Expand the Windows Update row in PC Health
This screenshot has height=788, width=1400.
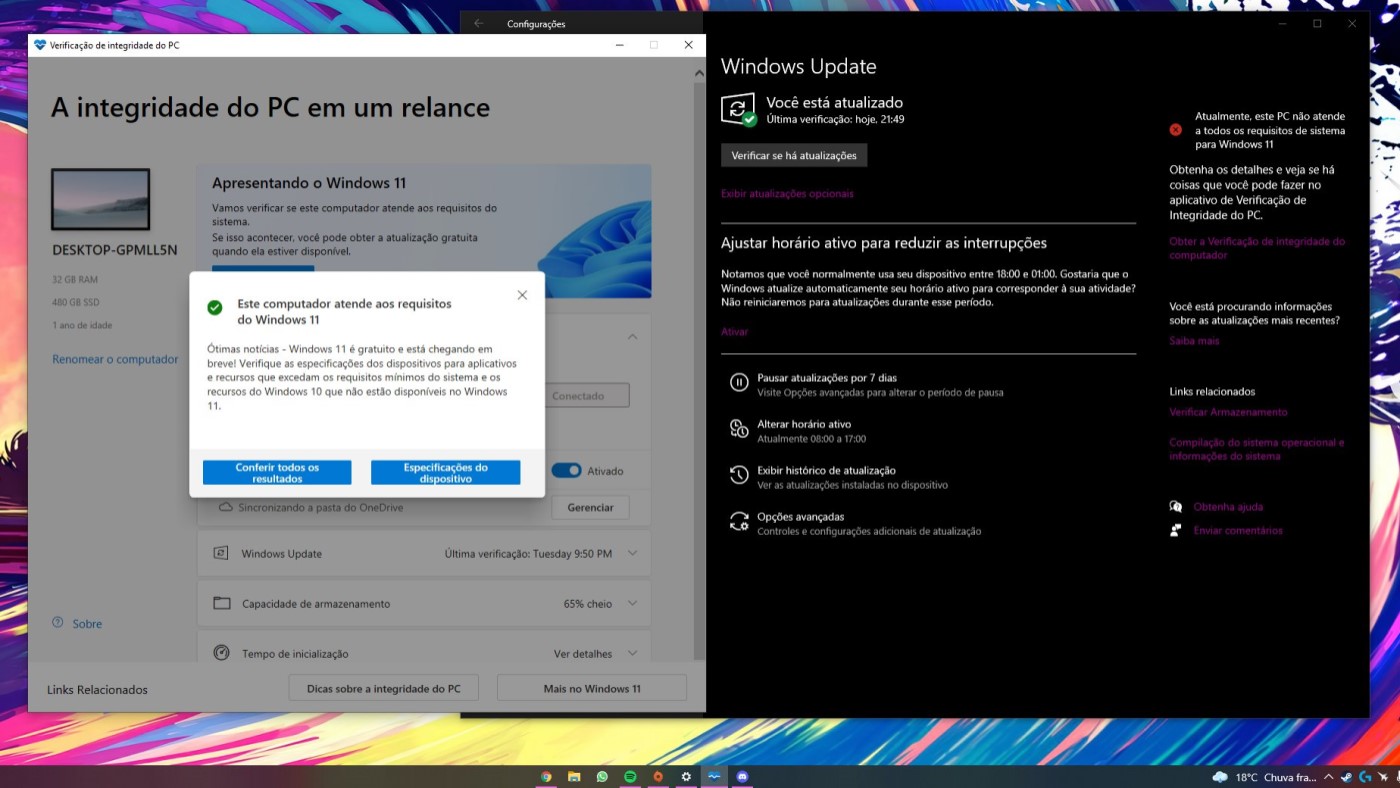[632, 553]
